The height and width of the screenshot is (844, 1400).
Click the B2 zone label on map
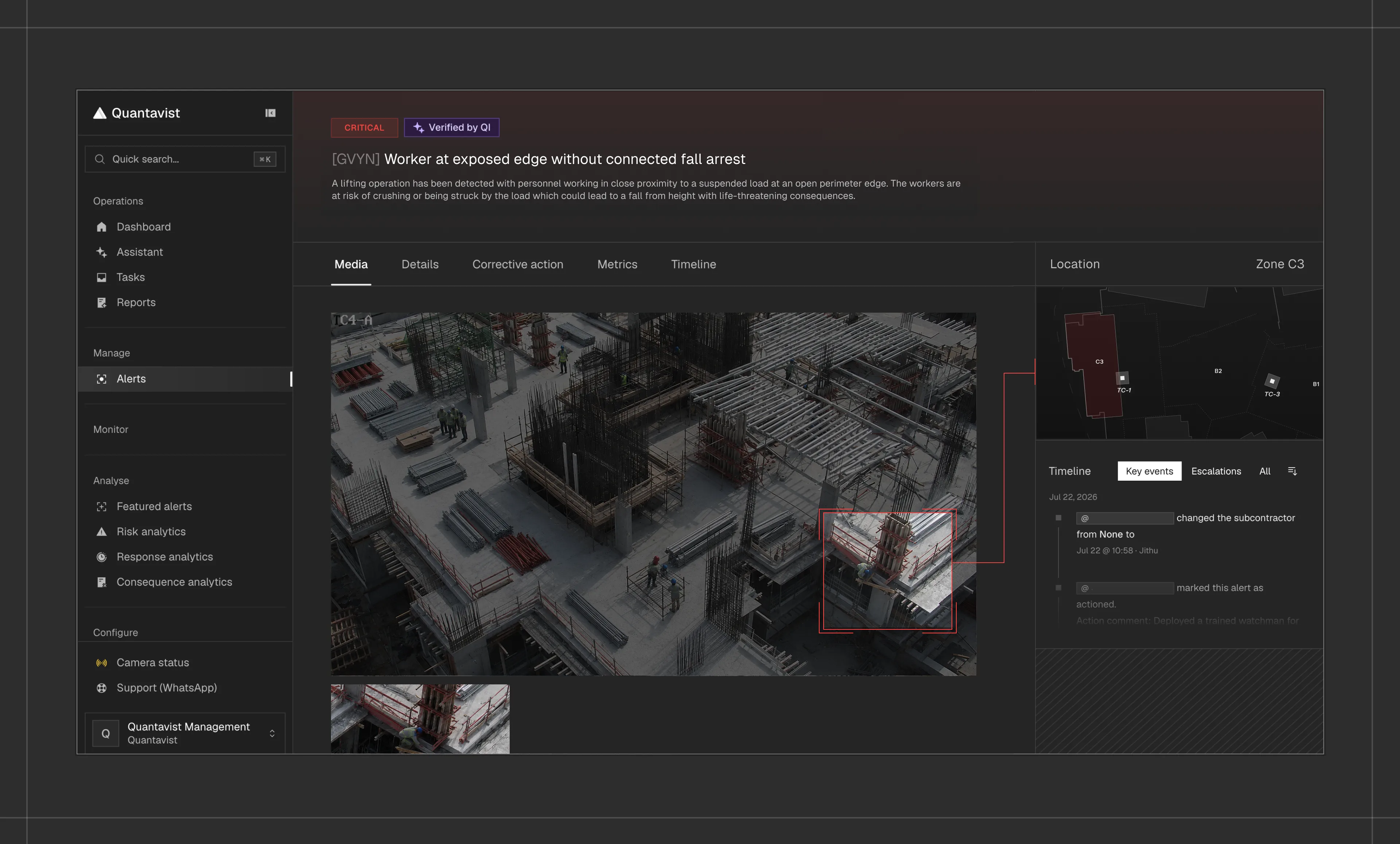(1218, 371)
